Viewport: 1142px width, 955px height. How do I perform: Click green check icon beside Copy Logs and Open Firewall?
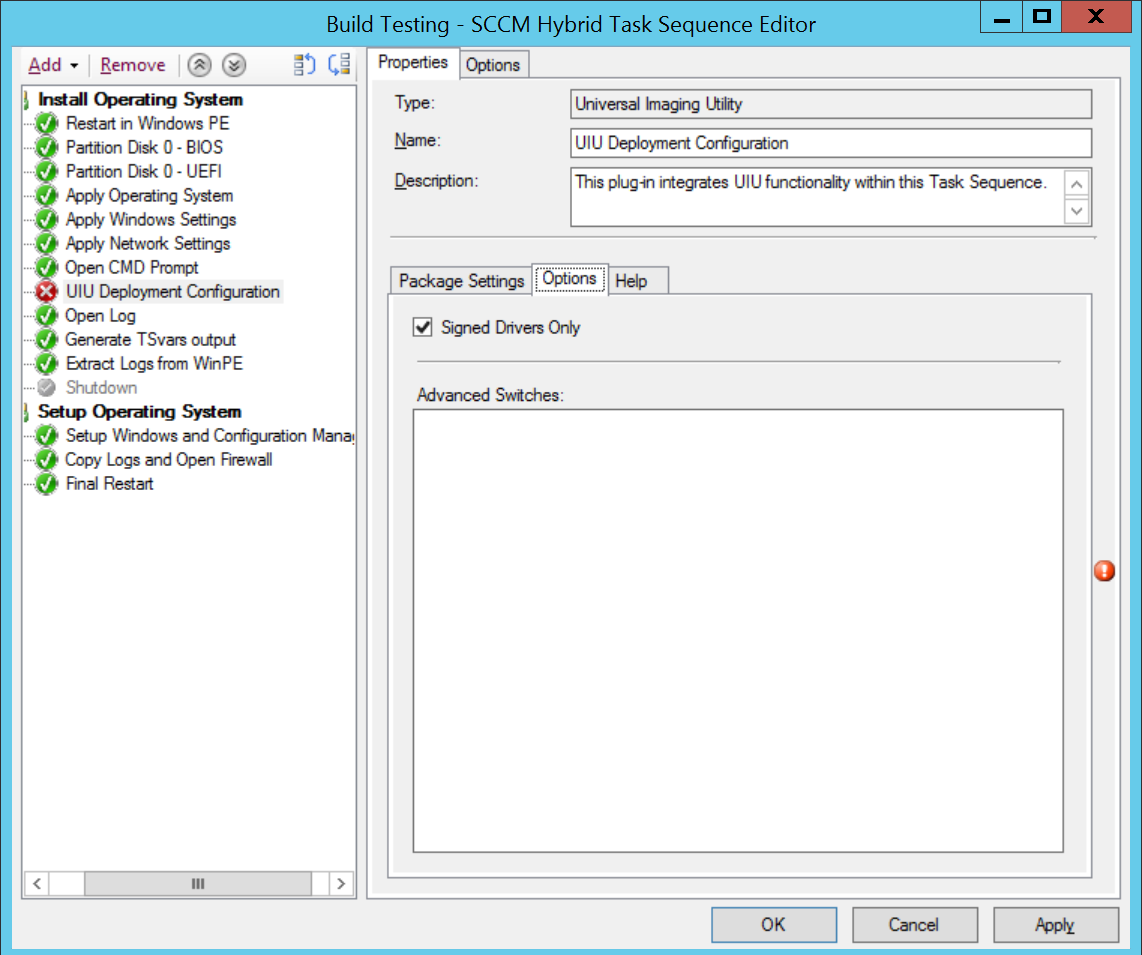click(47, 460)
